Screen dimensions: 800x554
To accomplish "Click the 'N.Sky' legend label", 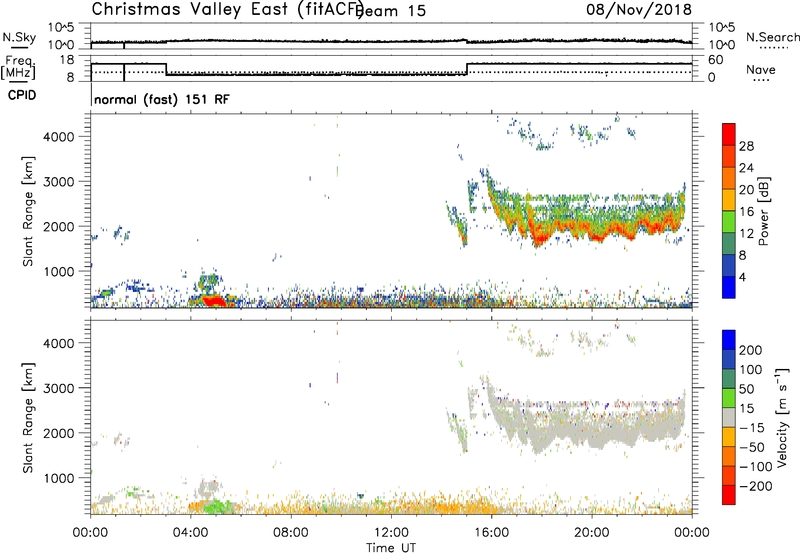I will 19,37.
